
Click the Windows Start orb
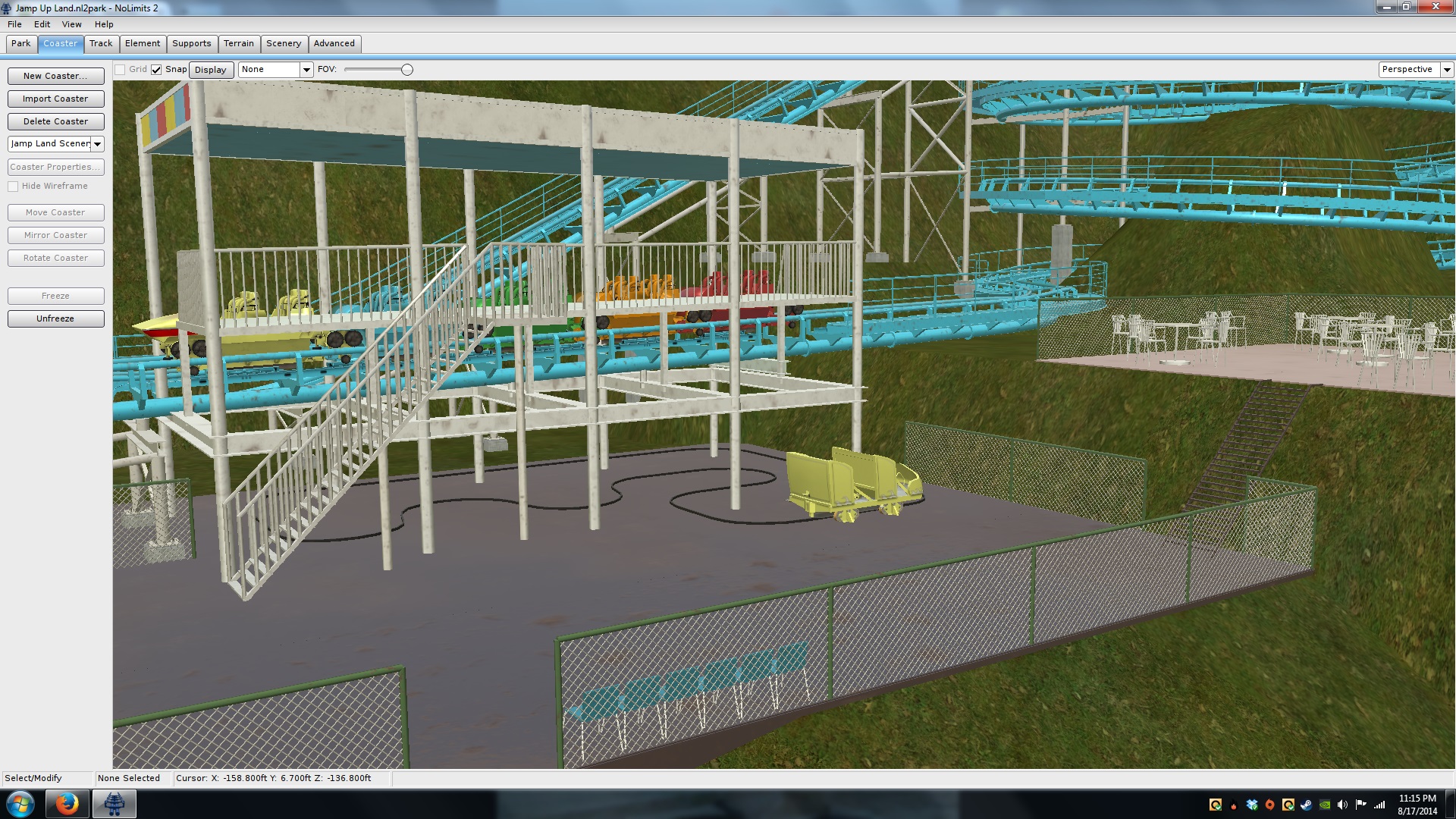20,804
